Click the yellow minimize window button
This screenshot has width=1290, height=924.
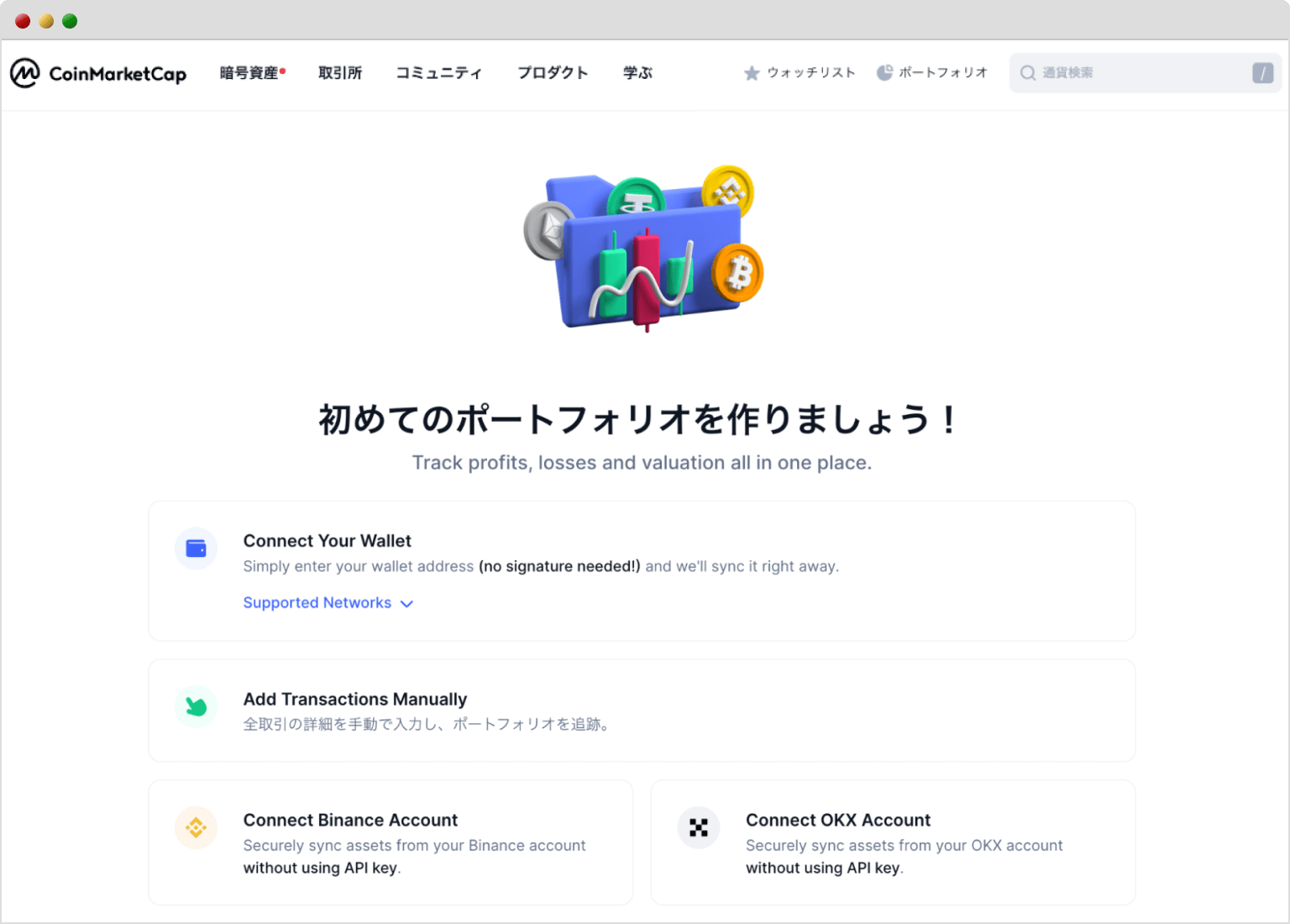tap(46, 21)
